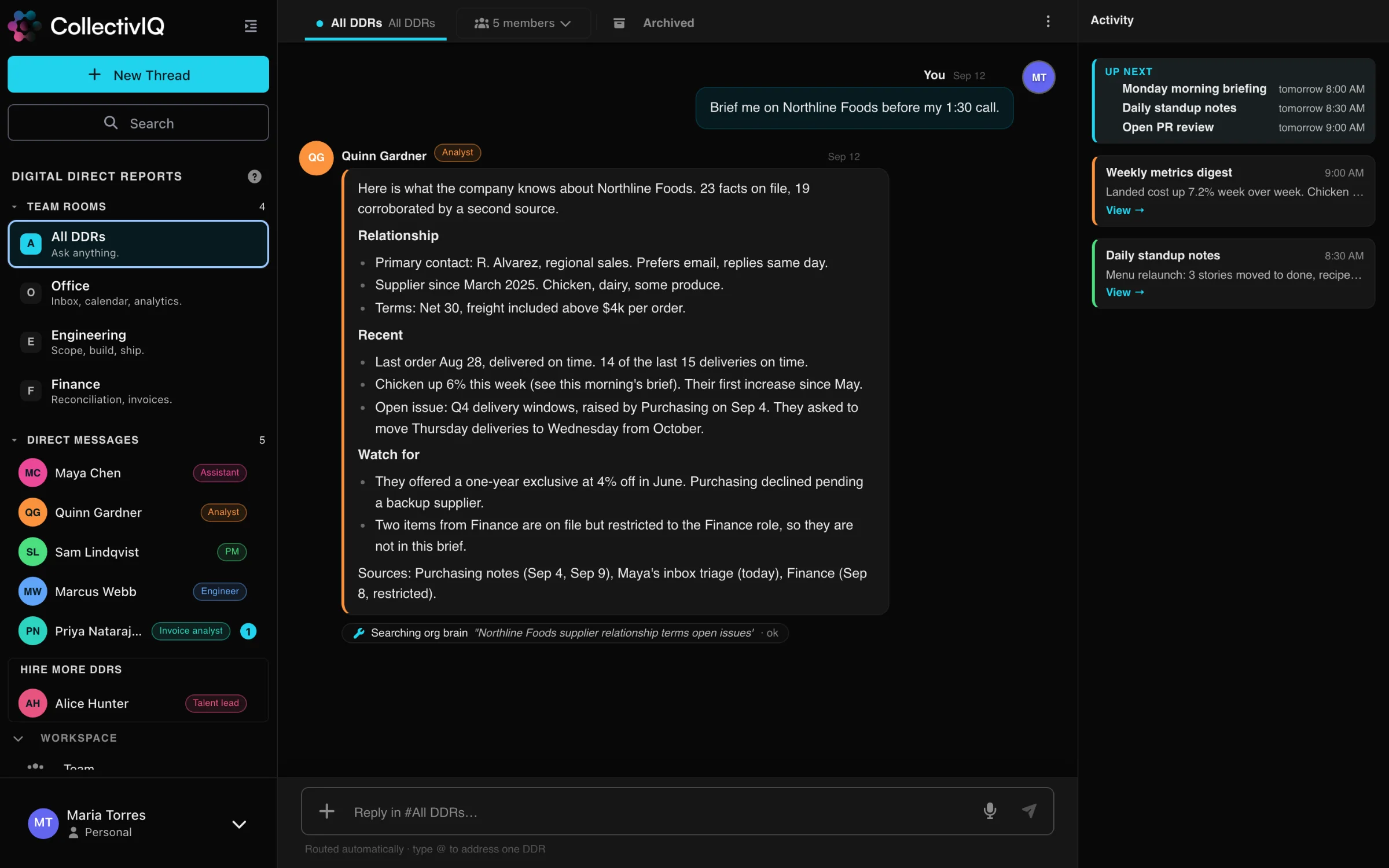Click the Archived box icon

(619, 23)
